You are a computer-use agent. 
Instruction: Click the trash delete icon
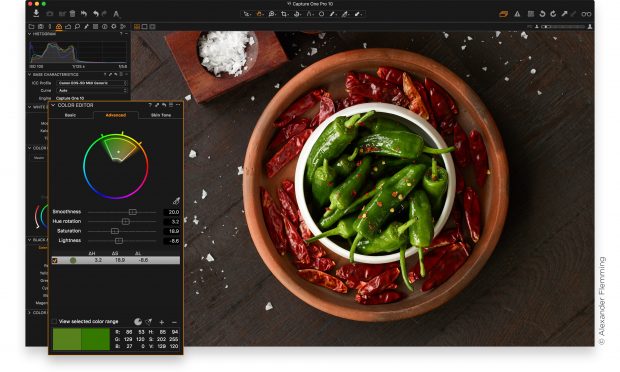point(72,14)
